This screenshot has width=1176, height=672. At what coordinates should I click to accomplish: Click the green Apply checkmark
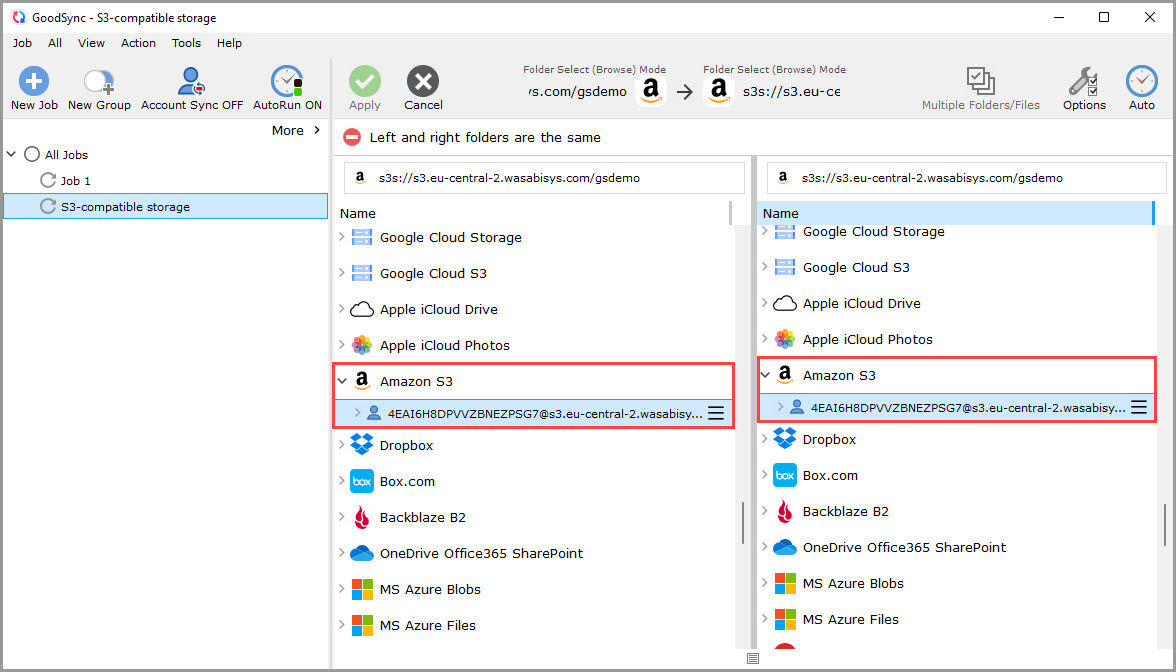click(x=364, y=81)
